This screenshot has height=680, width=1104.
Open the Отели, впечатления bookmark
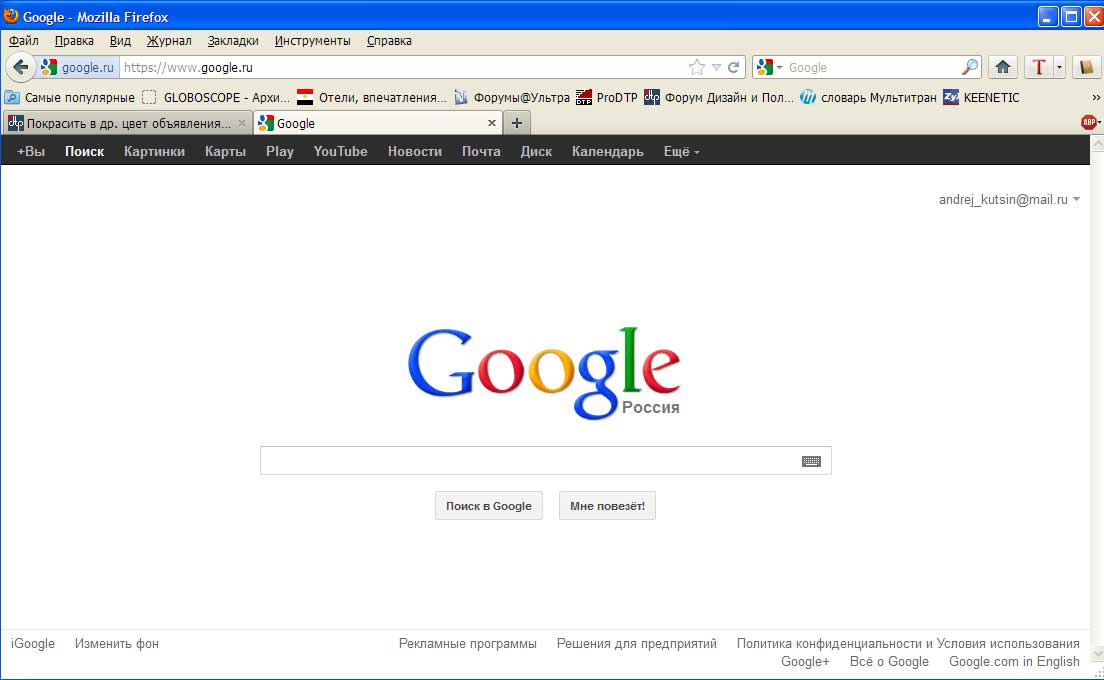tap(372, 98)
